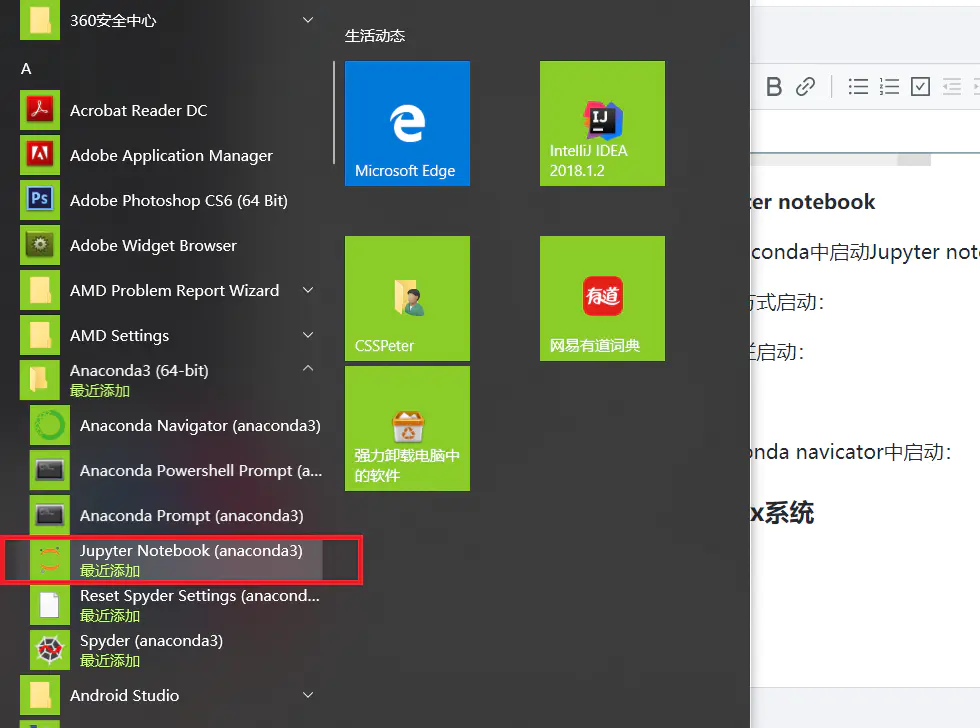Open the 网易有道词典 tile
The image size is (980, 728).
pos(602,298)
